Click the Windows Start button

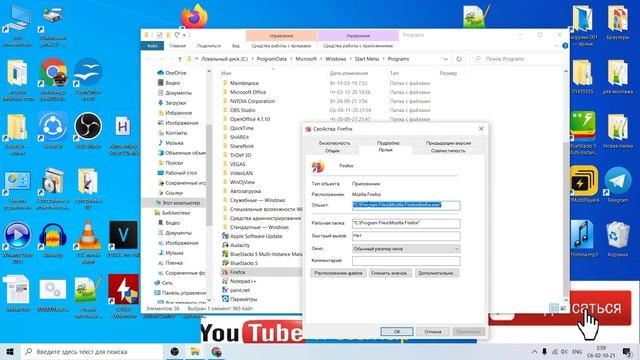(10, 352)
